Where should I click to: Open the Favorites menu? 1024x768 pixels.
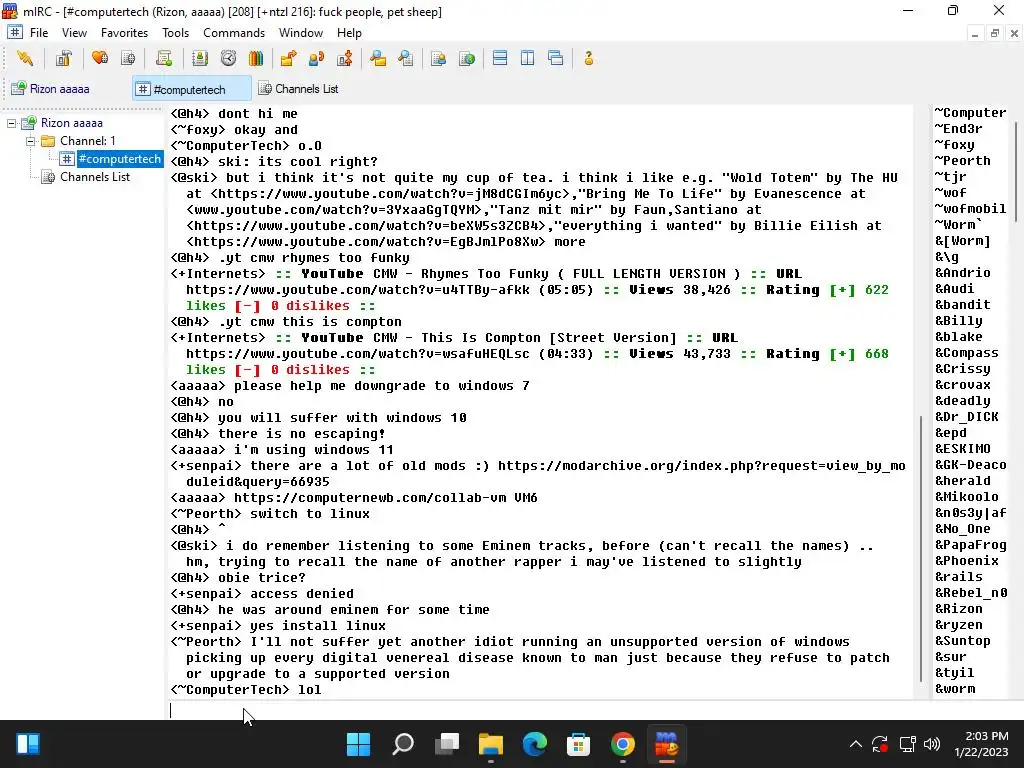point(124,33)
